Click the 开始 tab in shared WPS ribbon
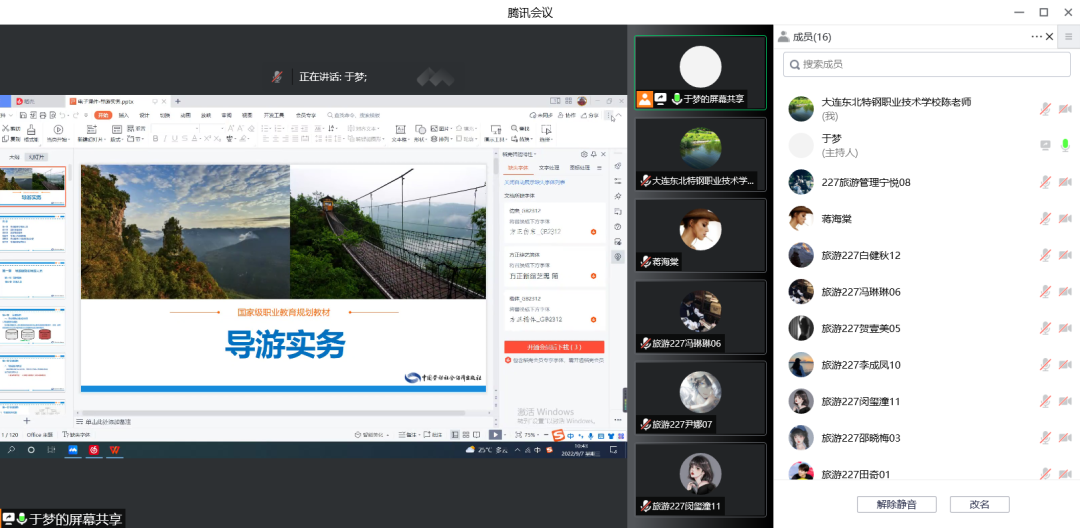The image size is (1080, 528). [103, 116]
